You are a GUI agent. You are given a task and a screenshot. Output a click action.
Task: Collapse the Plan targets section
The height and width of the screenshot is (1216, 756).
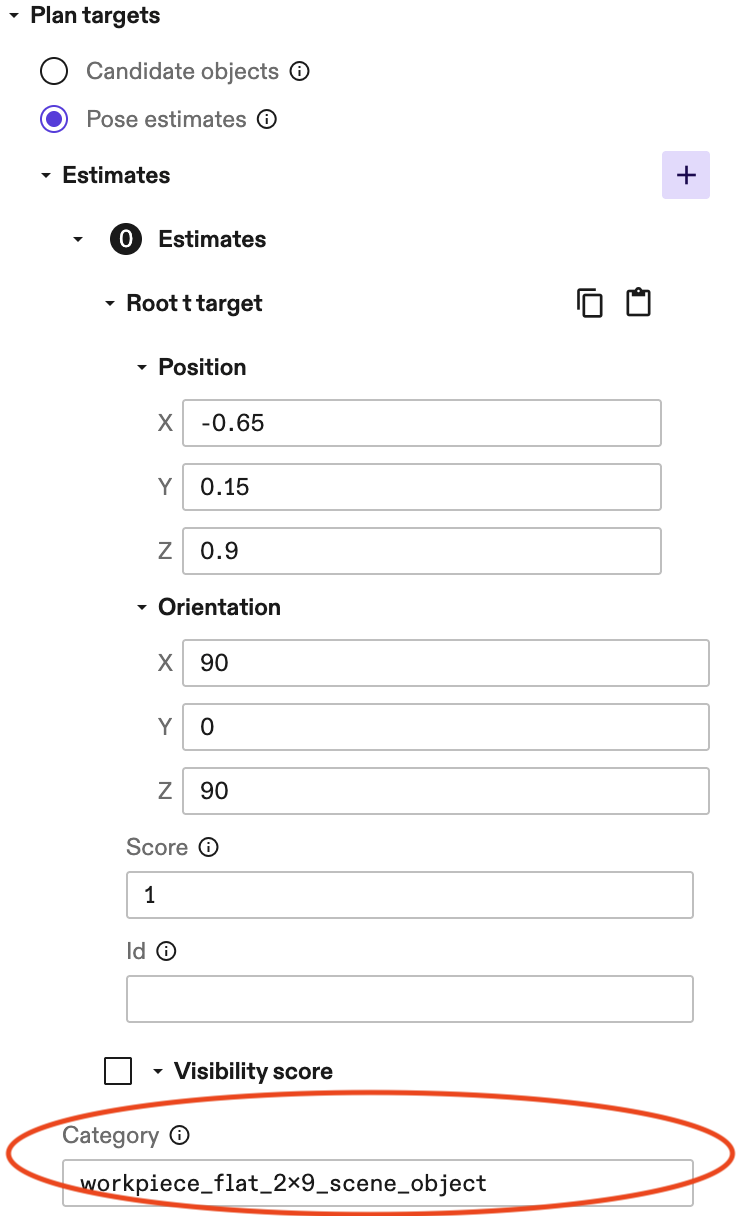[13, 15]
